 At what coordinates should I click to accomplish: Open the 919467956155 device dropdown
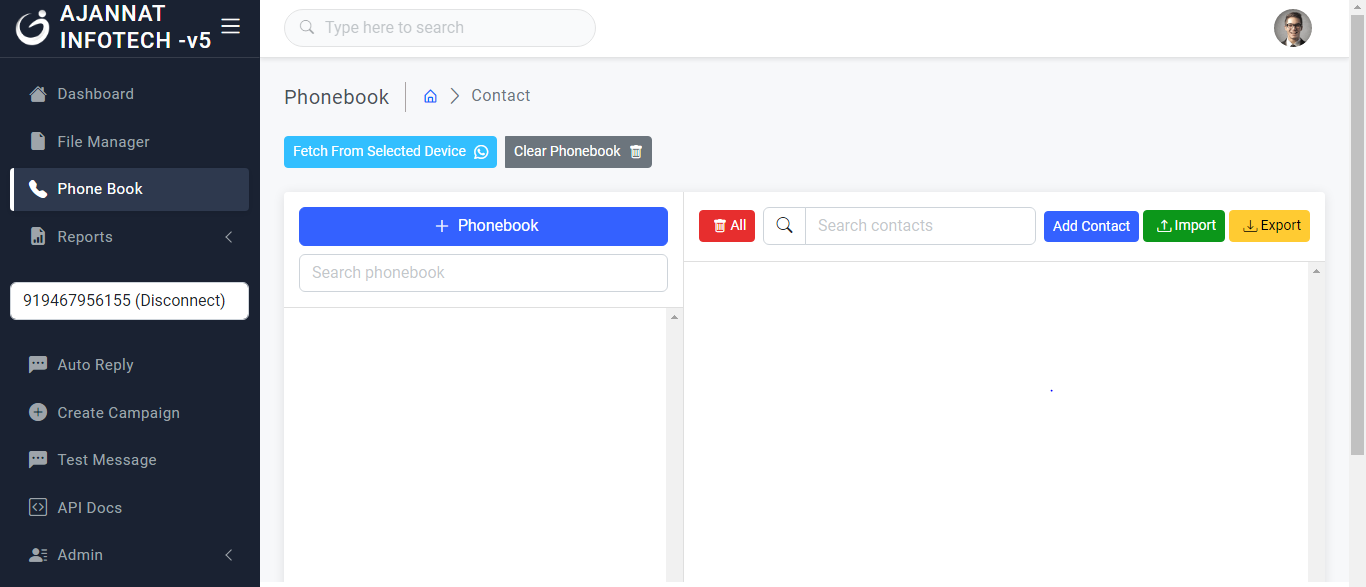point(129,301)
